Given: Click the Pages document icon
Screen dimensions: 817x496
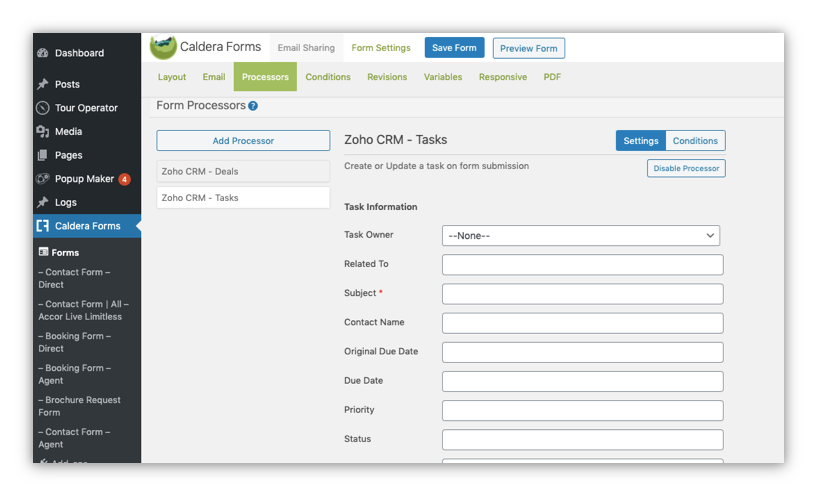Looking at the screenshot, I should click(x=43, y=155).
